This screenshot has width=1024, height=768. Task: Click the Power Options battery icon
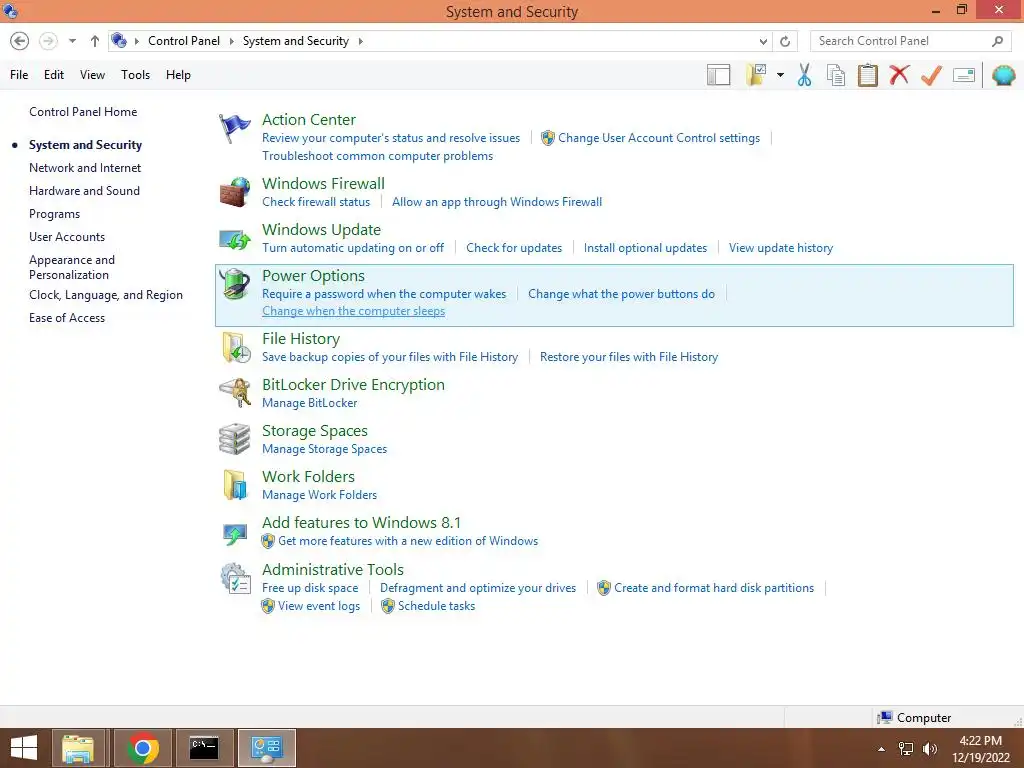234,284
